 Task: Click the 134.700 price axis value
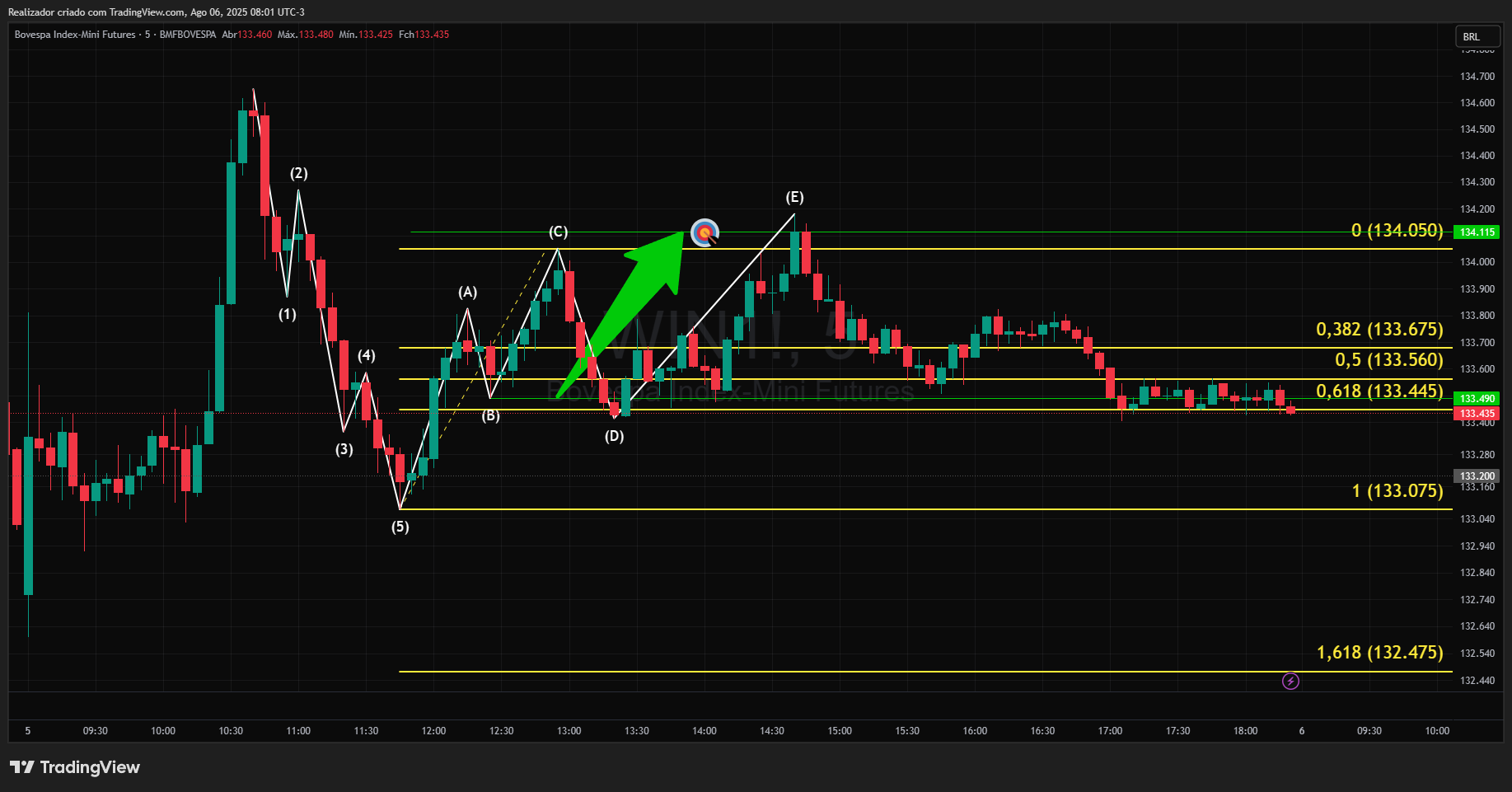click(1477, 77)
